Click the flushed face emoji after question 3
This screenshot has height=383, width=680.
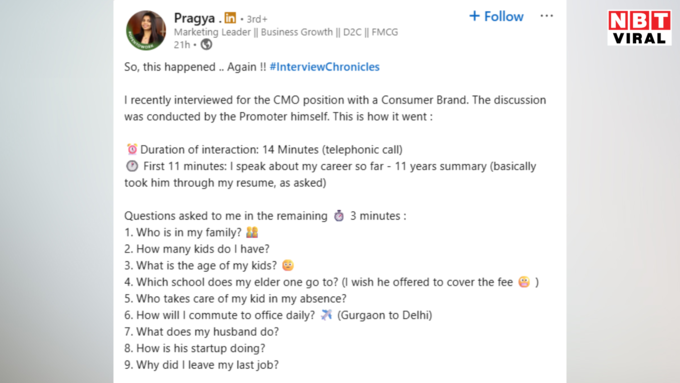coord(288,265)
